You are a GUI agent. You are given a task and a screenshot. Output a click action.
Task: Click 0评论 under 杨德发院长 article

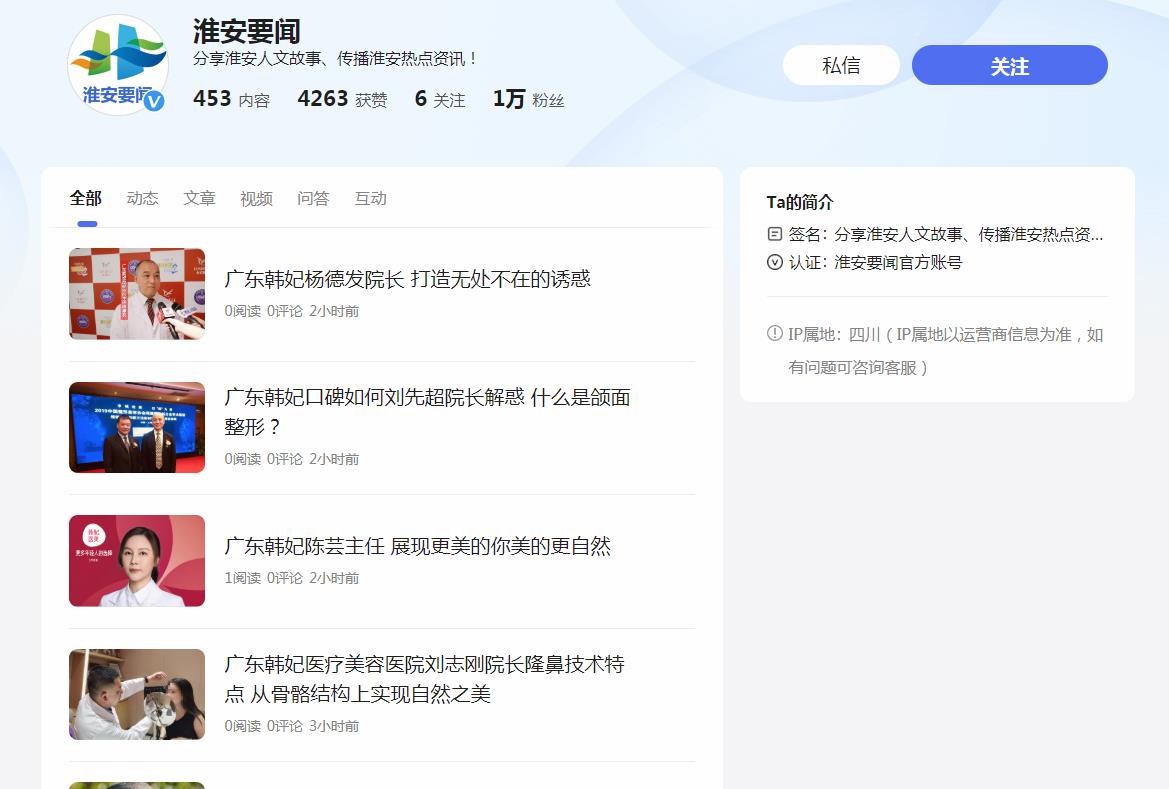pyautogui.click(x=285, y=311)
